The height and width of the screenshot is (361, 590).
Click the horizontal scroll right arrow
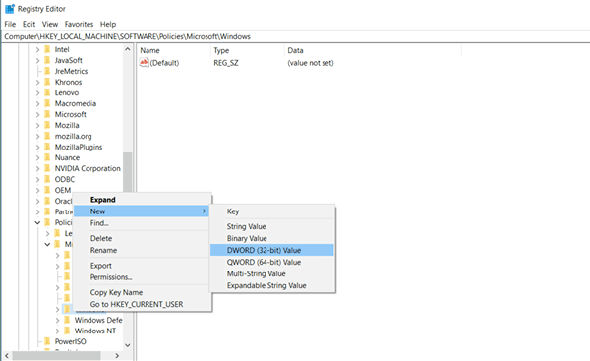point(117,356)
